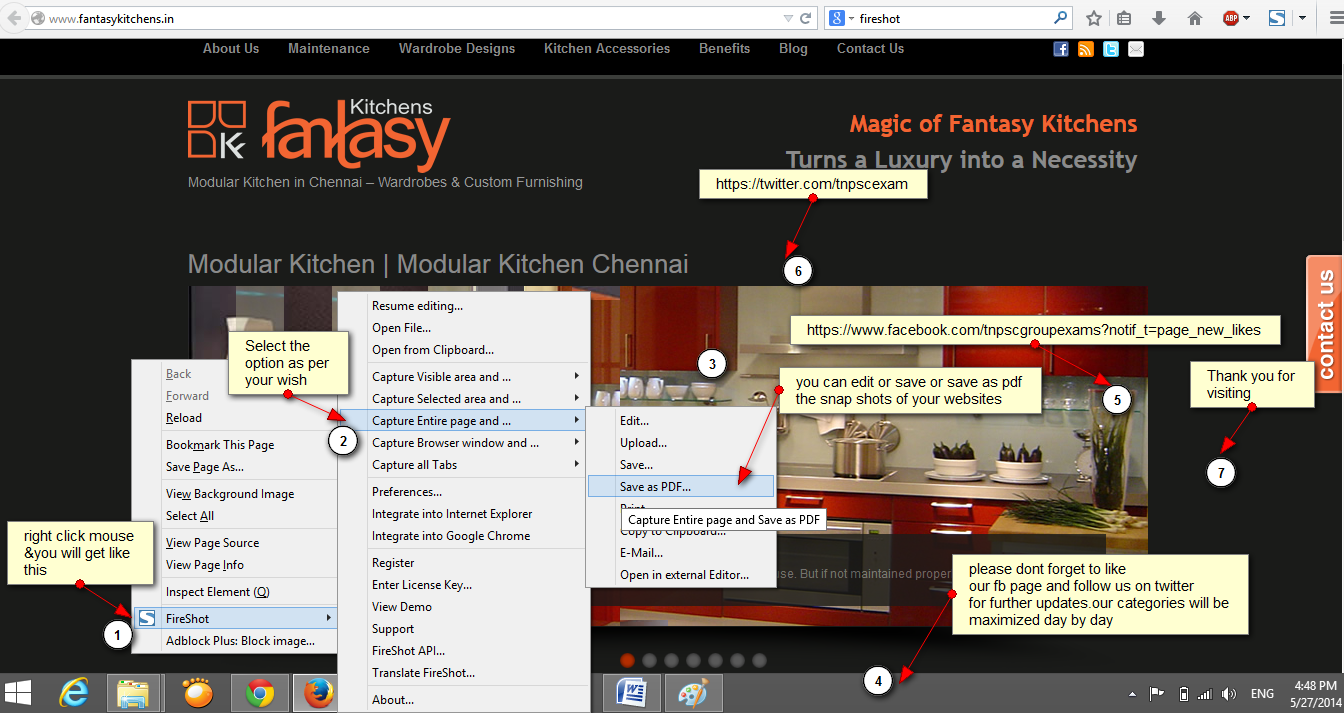1344x713 pixels.
Task: Open the Blog navigation link
Action: 793,48
